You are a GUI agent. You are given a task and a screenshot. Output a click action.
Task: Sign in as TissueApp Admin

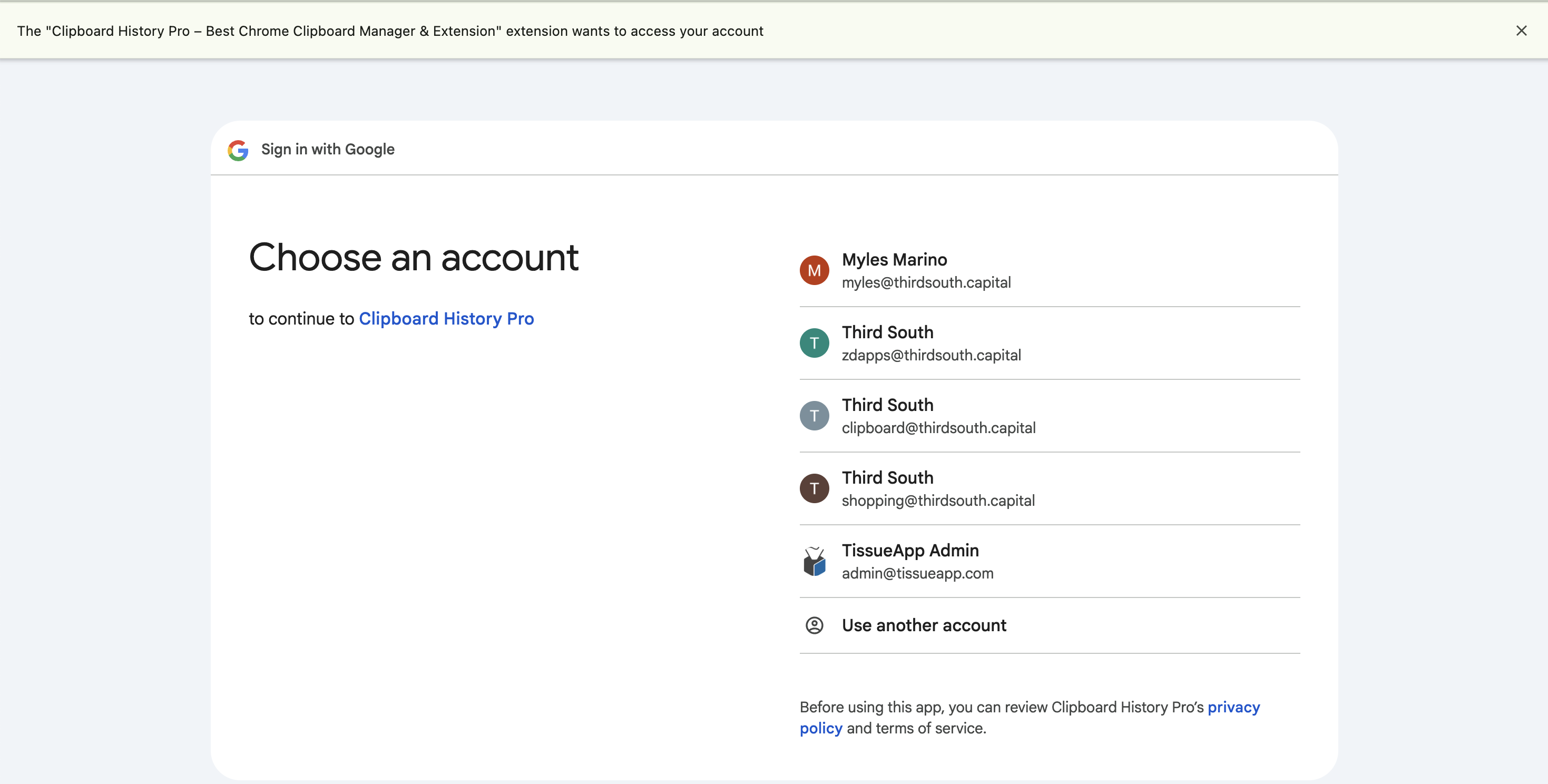point(1049,561)
